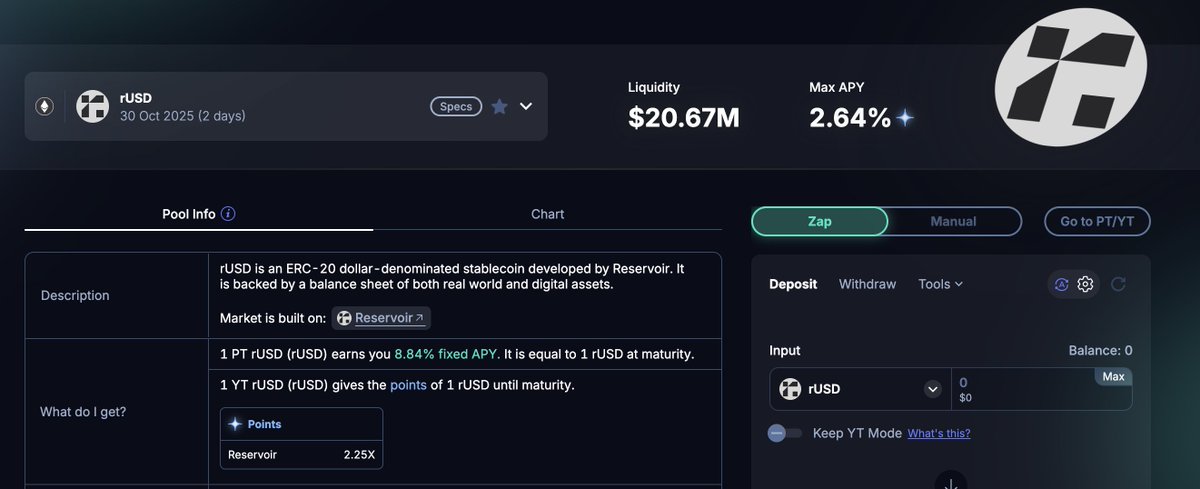
Task: Click the 8.84% fixed APY text
Action: pyautogui.click(x=446, y=354)
